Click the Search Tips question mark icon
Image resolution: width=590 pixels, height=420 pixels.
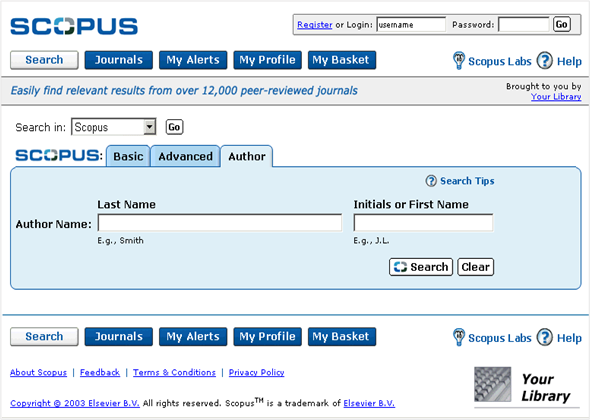click(x=431, y=181)
